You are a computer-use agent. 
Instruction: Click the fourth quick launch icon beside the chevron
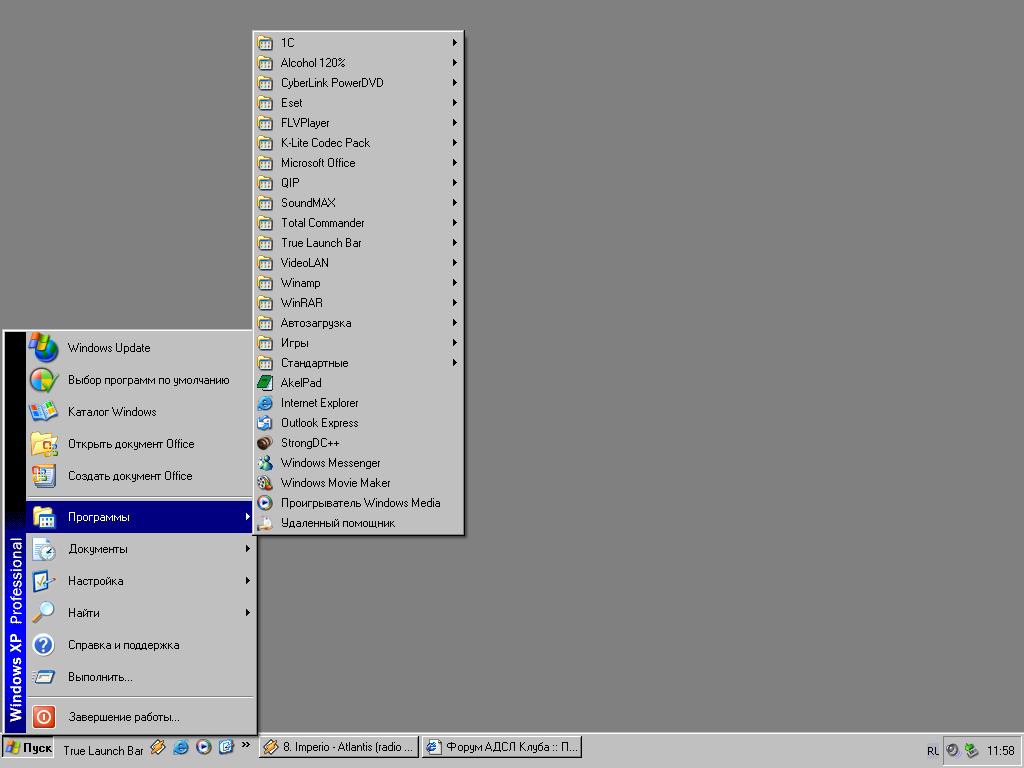pos(226,747)
